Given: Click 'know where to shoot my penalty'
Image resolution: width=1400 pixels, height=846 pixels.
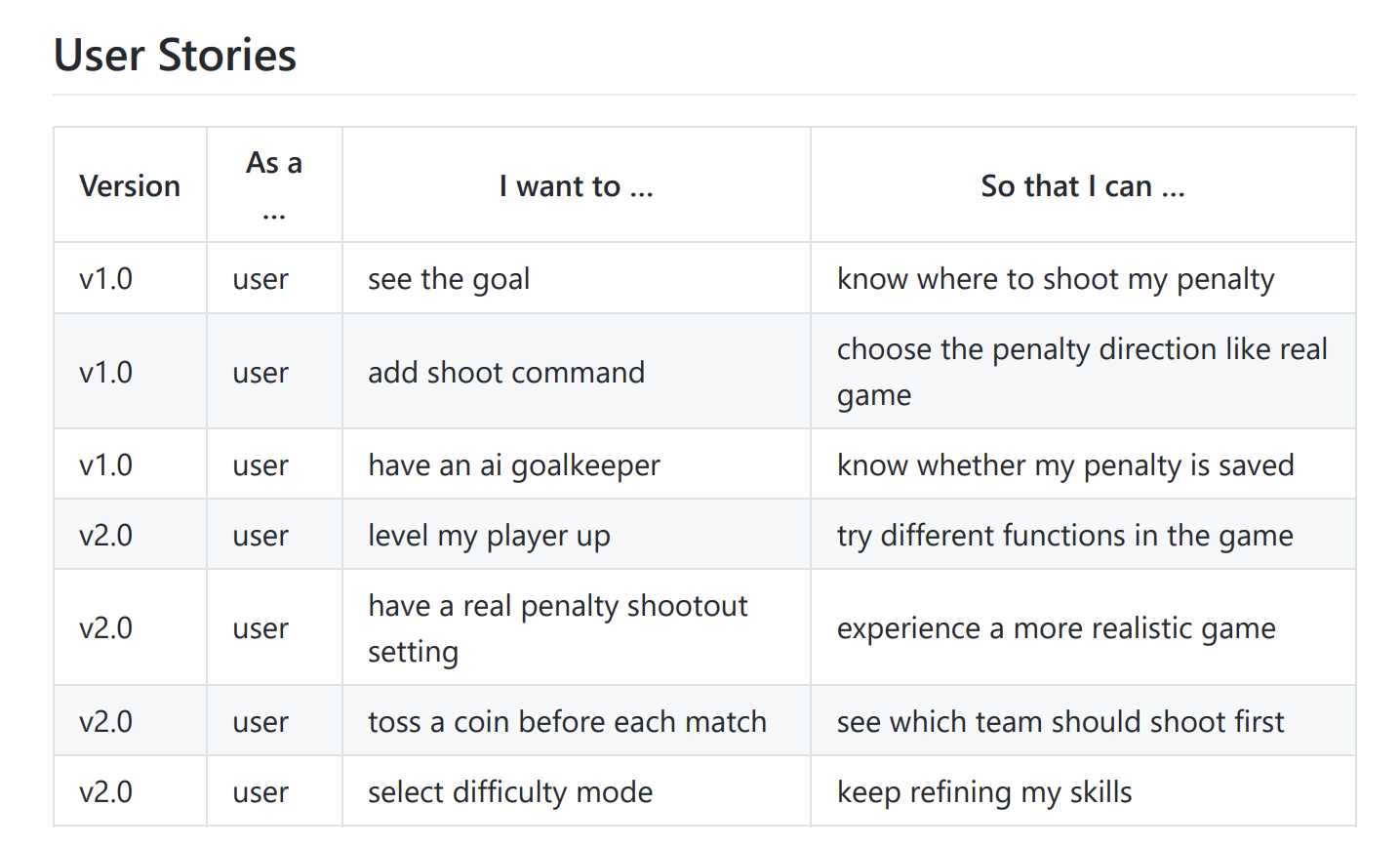Looking at the screenshot, I should [x=1056, y=279].
